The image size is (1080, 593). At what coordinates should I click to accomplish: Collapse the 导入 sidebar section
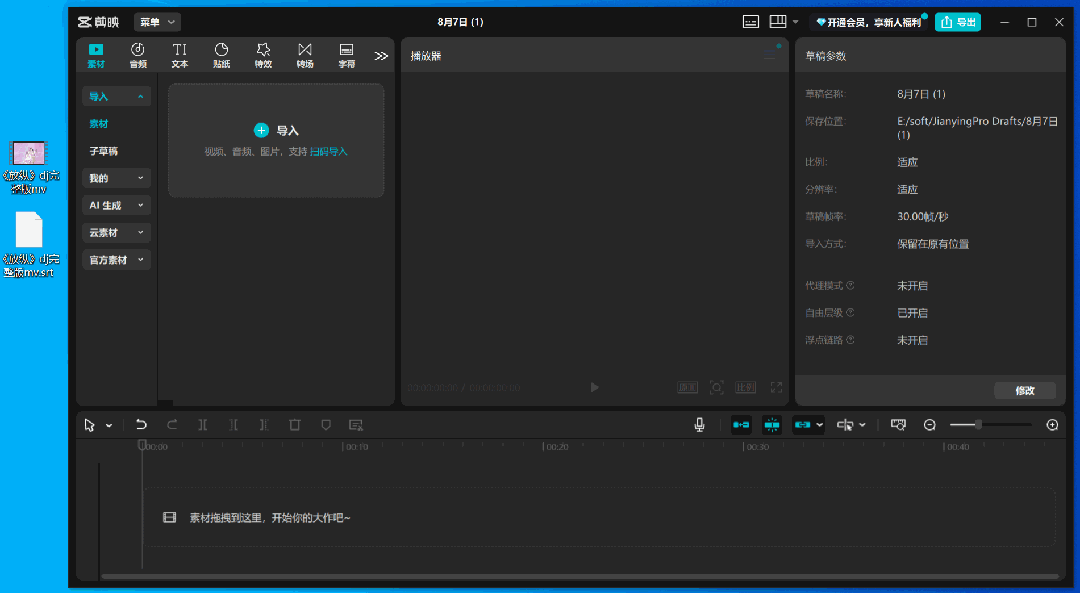tap(116, 96)
